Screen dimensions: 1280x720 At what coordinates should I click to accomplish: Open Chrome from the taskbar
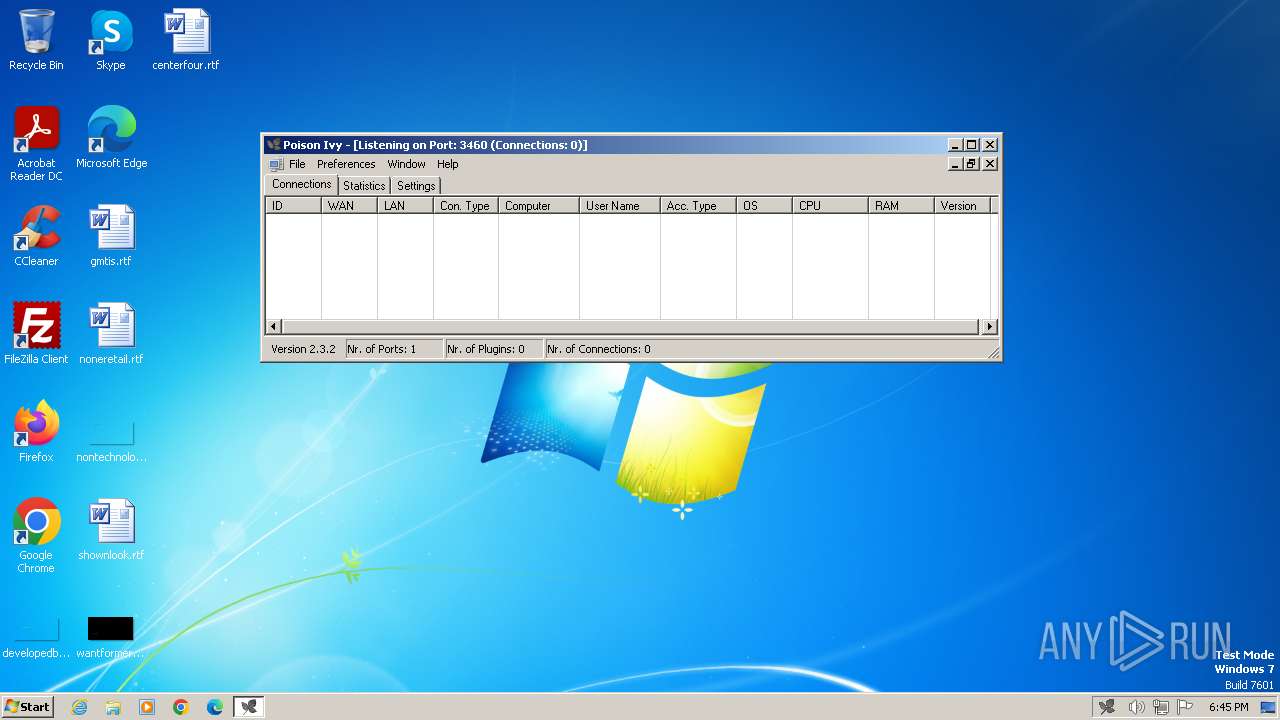(x=181, y=707)
